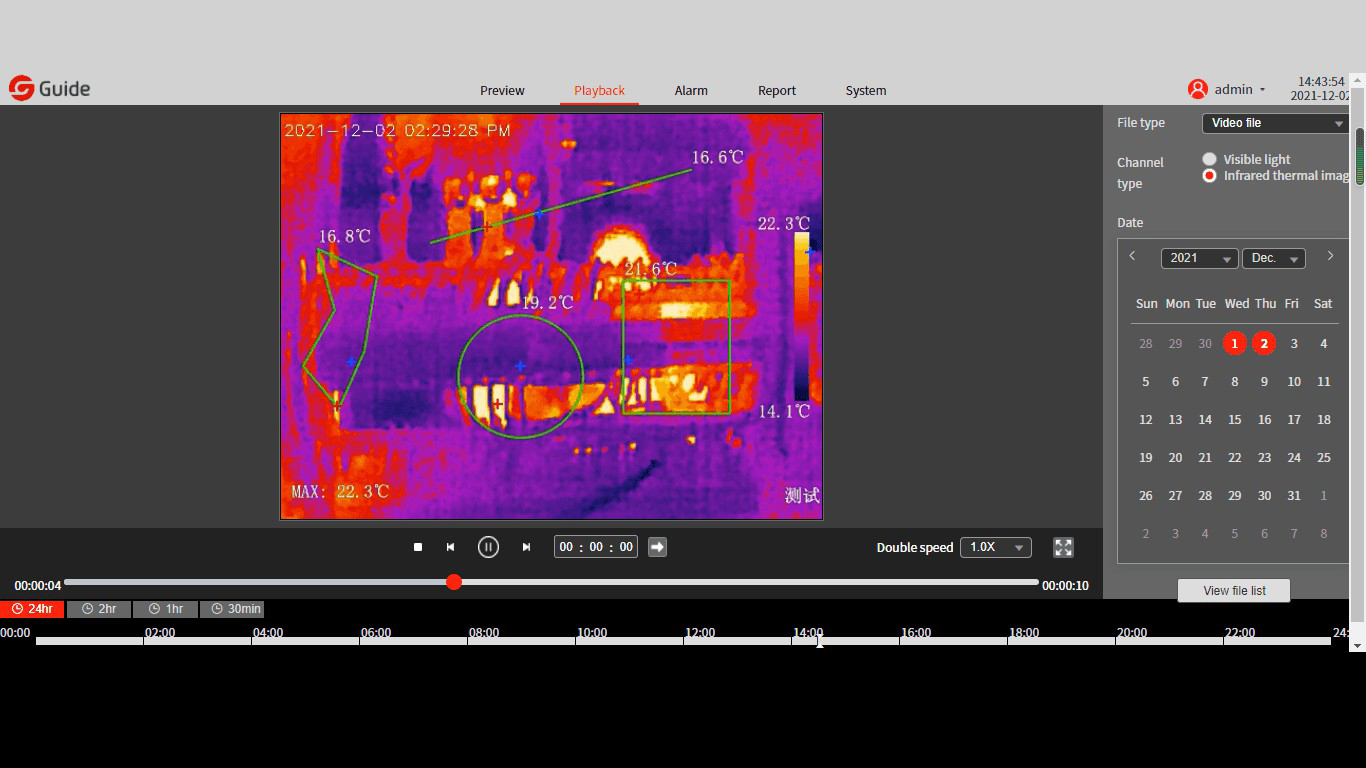Open the Playback tab

coord(599,90)
